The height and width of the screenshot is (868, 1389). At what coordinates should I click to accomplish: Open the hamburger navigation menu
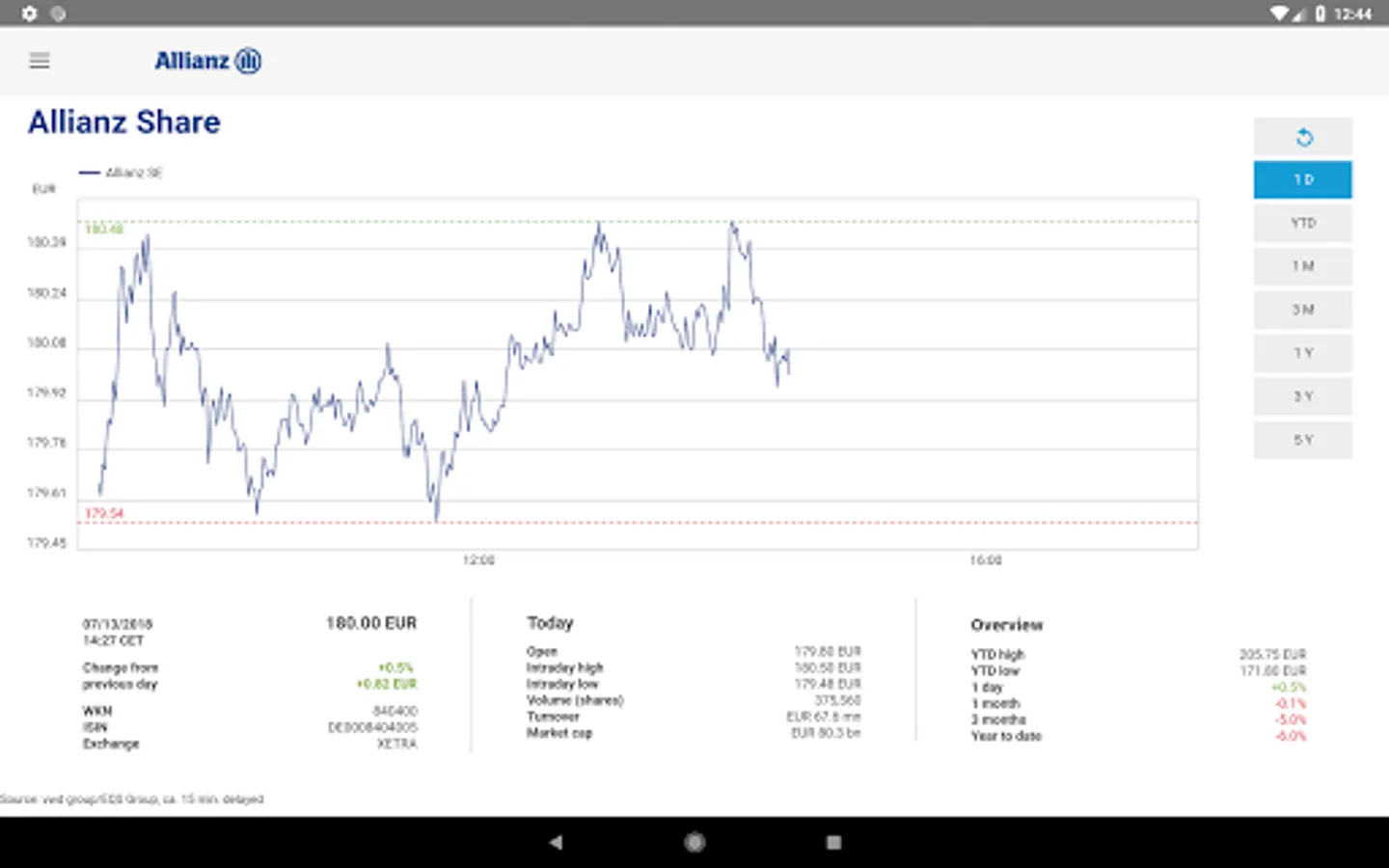40,61
